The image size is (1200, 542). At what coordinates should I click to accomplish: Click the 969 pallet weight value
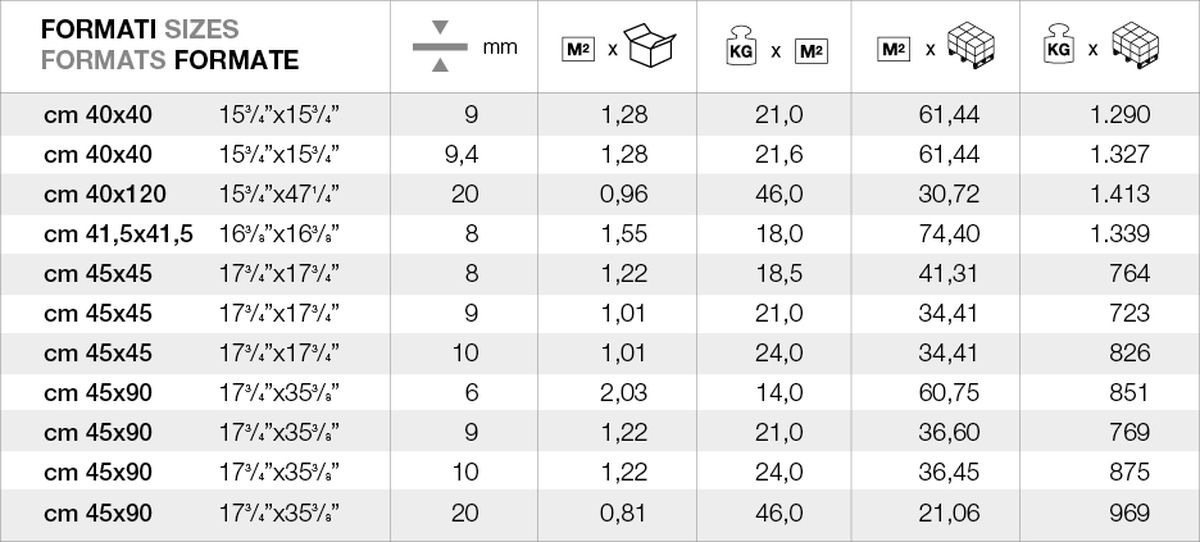pos(1130,513)
